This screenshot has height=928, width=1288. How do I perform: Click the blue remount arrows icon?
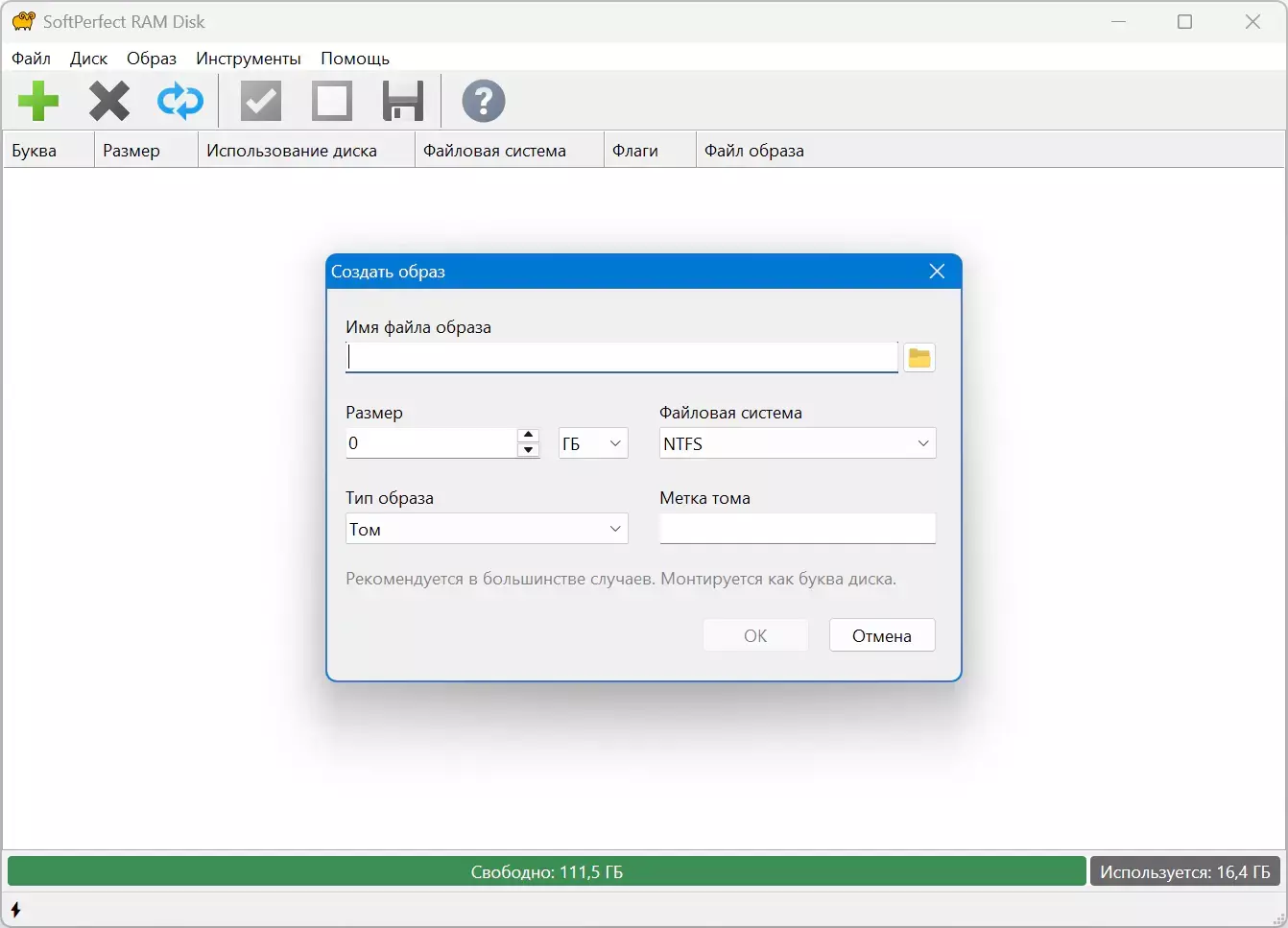pos(180,101)
